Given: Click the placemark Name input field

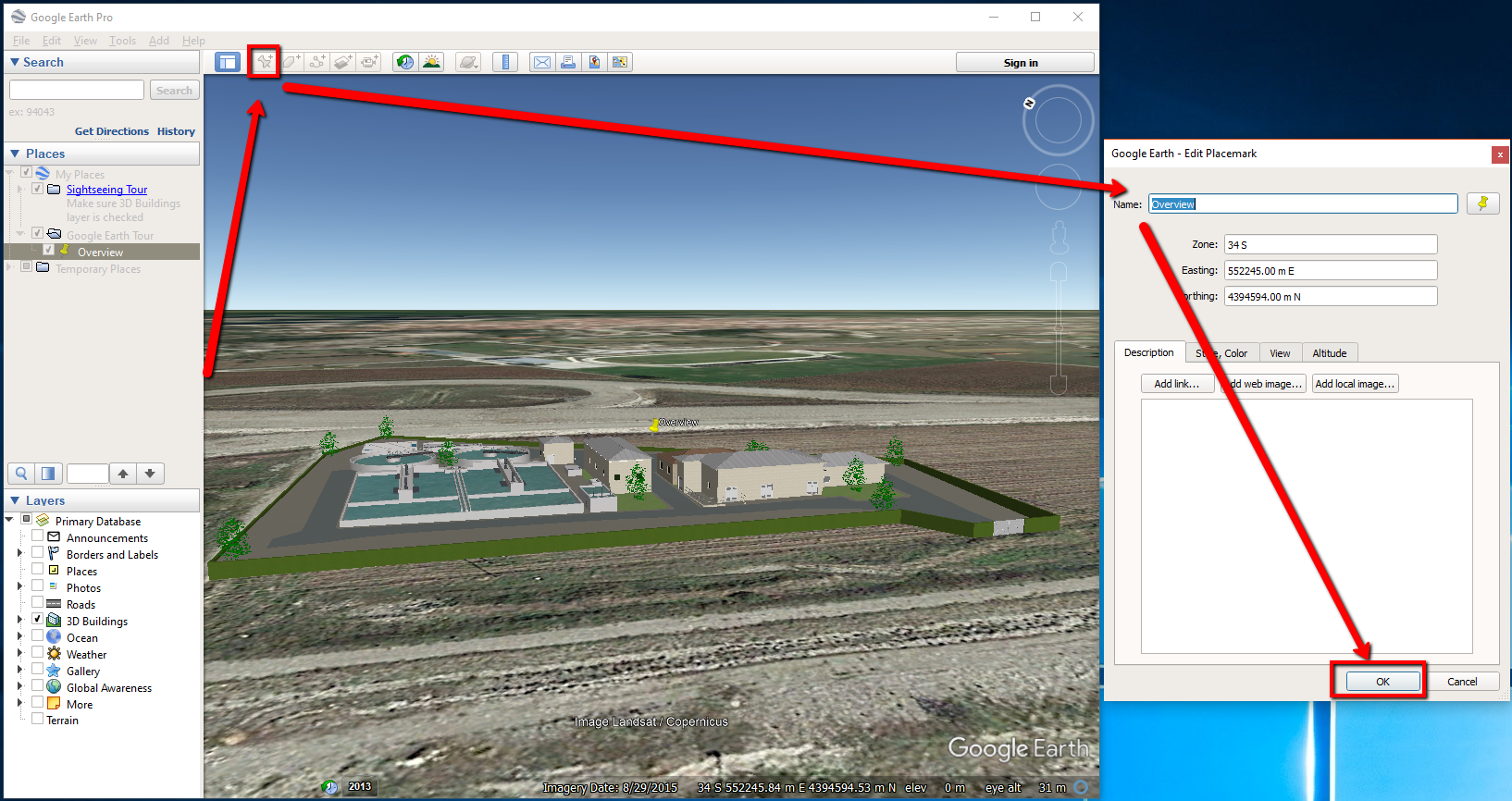Looking at the screenshot, I should click(x=1303, y=203).
